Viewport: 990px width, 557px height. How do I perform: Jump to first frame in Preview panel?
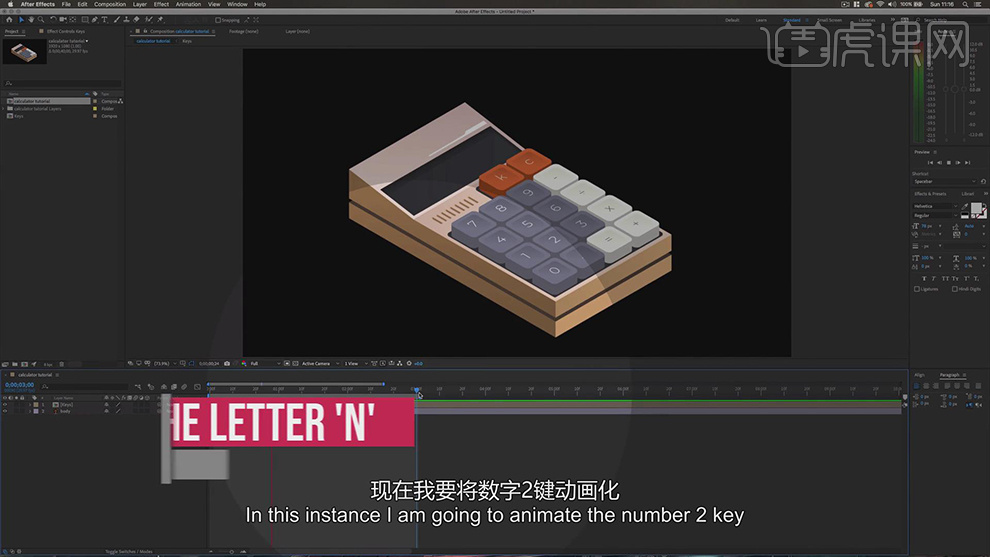click(929, 163)
